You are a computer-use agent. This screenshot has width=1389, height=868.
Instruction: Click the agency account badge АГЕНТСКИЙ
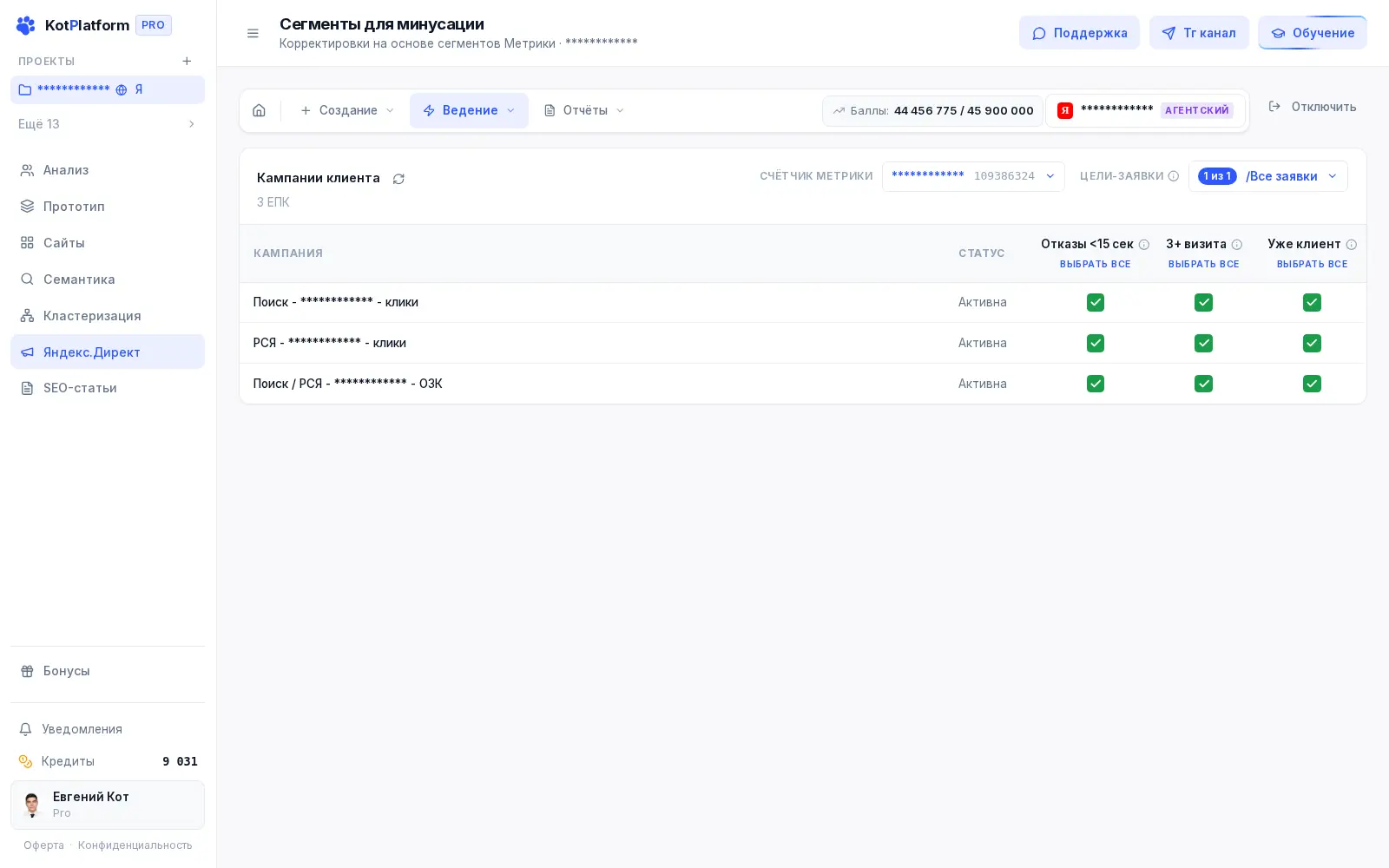click(x=1197, y=110)
